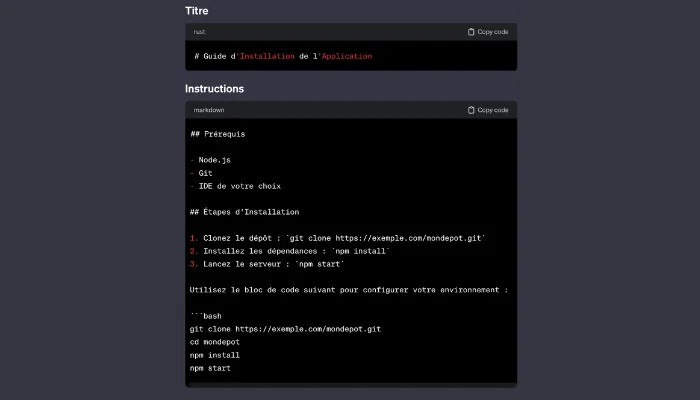Image resolution: width=700 pixels, height=400 pixels.
Task: Click the 'cd mondepot' line
Action: (x=215, y=342)
